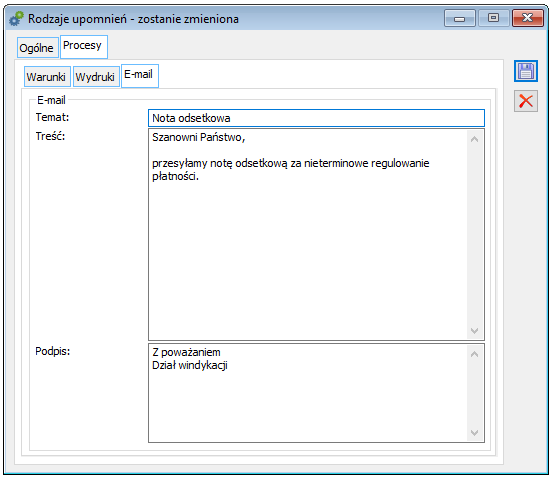Image resolution: width=552 pixels, height=478 pixels.
Task: Select the E-mail sub-tab
Action: tap(140, 75)
